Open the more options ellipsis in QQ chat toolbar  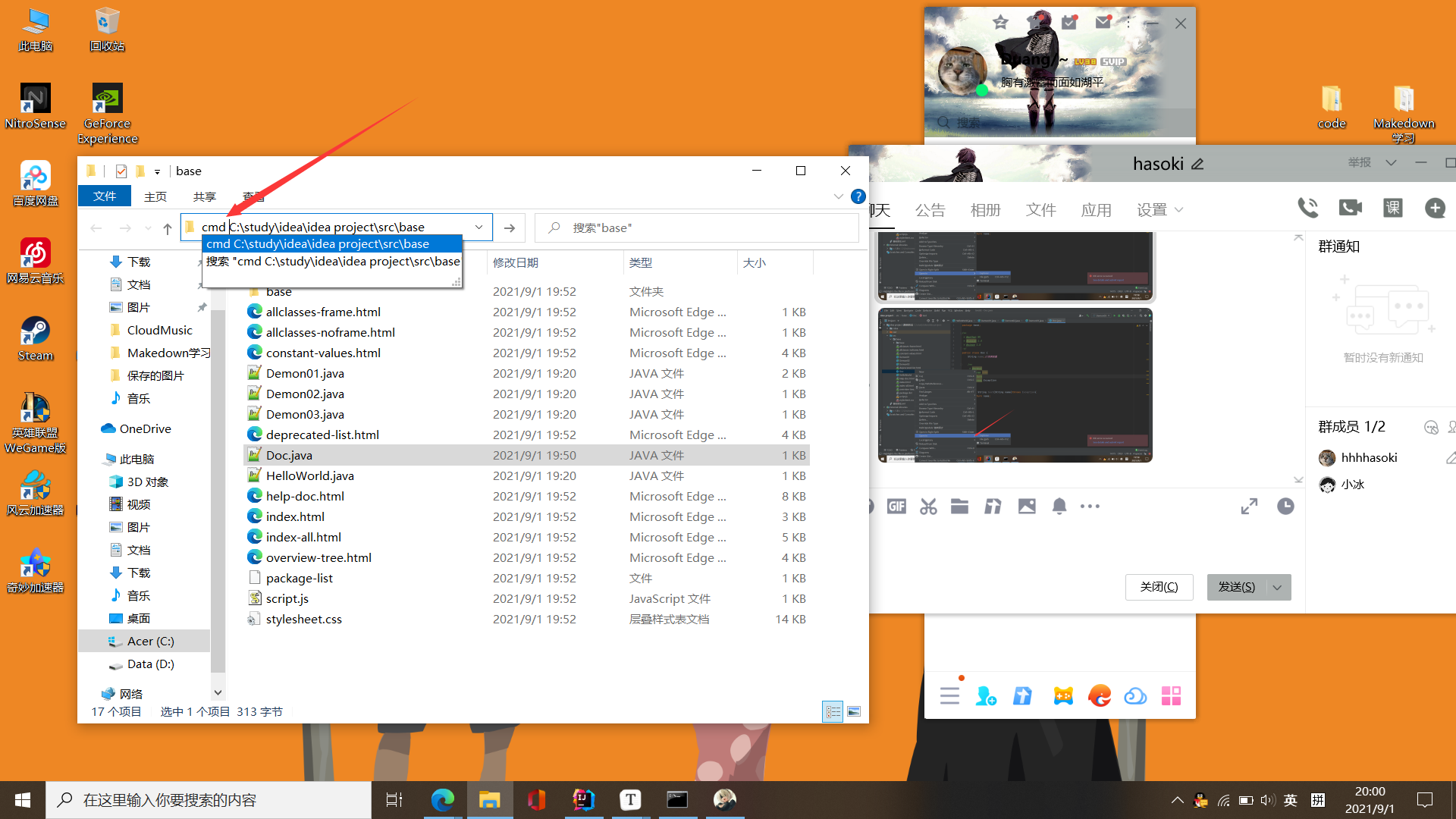(x=1090, y=507)
